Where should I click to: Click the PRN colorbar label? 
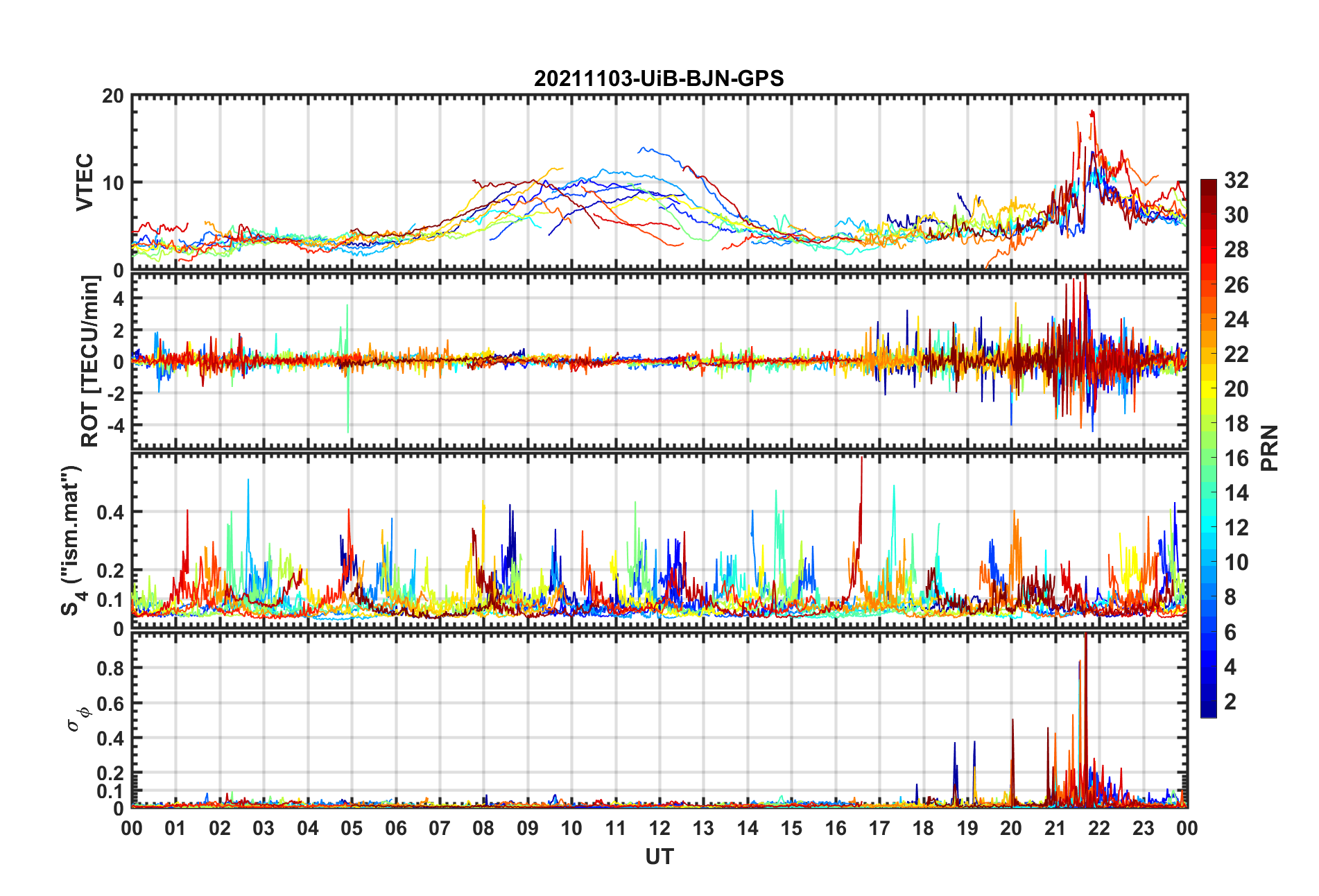(1269, 448)
